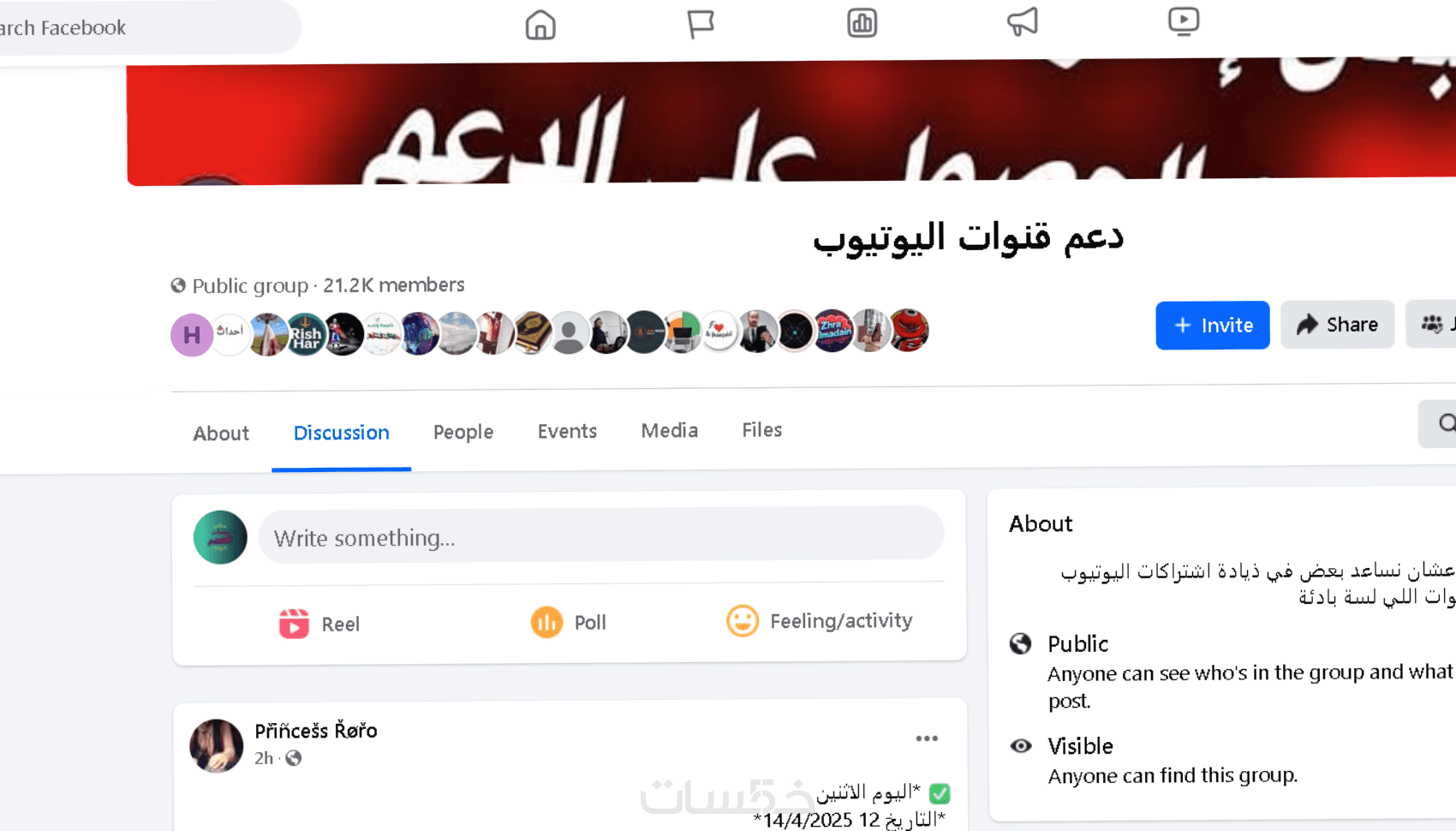
Task: Open the insights bar chart icon
Action: tap(862, 23)
